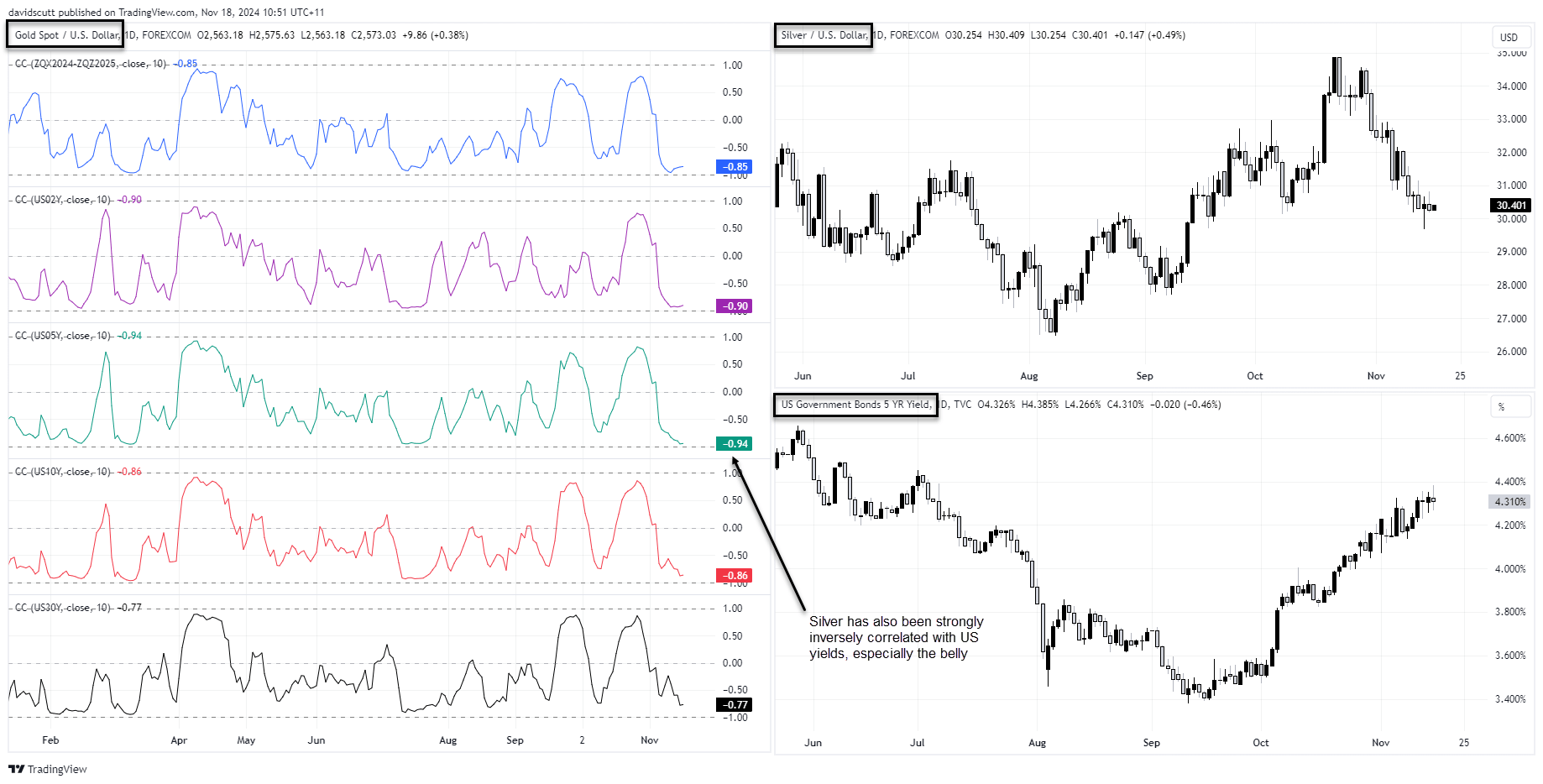The height and width of the screenshot is (784, 1543).
Task: Click the 3.800% level on yield axis
Action: point(1510,612)
